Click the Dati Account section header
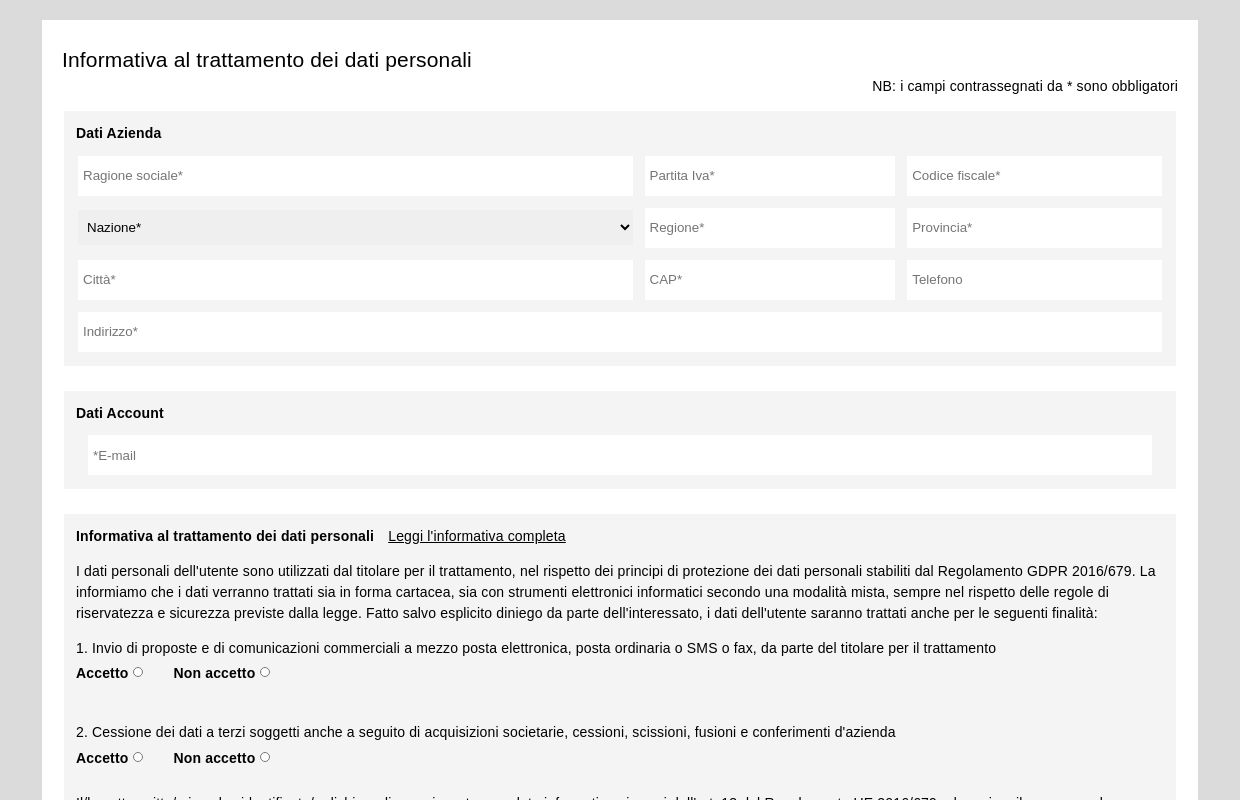Screen dimensions: 1240x800 click(120, 413)
